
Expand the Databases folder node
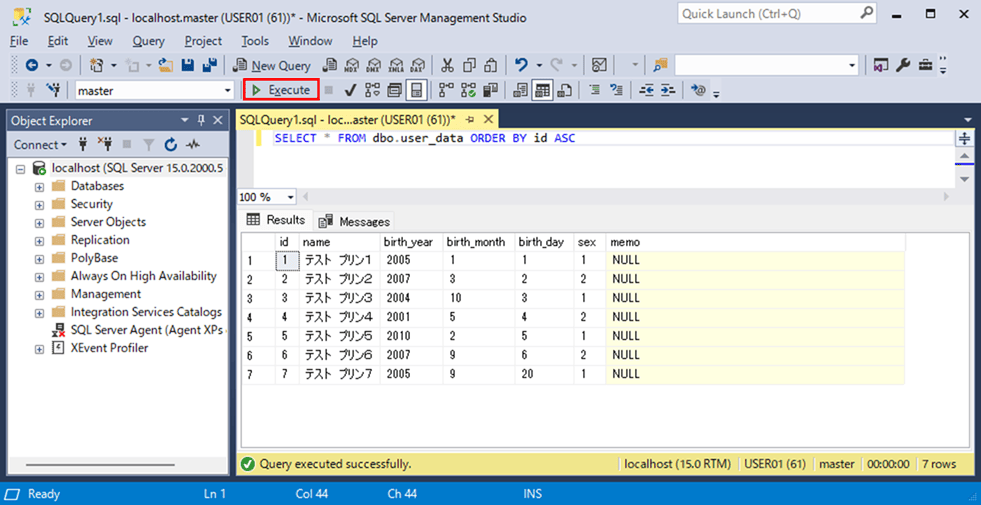point(39,186)
